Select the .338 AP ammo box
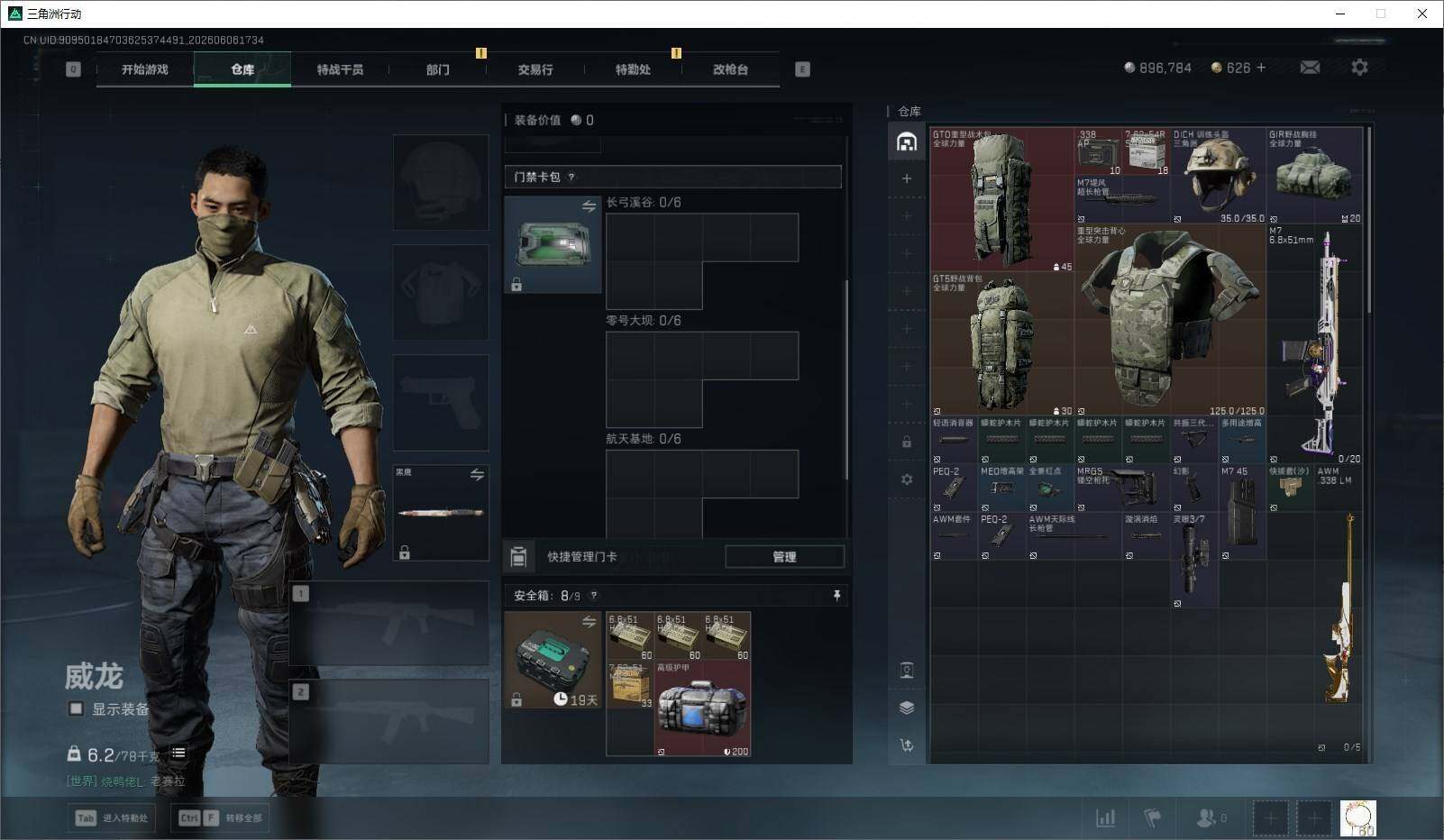The width and height of the screenshot is (1444, 840). pos(1099,152)
